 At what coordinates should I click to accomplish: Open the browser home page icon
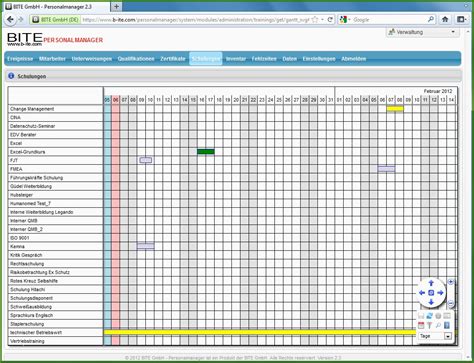pyautogui.click(x=445, y=20)
